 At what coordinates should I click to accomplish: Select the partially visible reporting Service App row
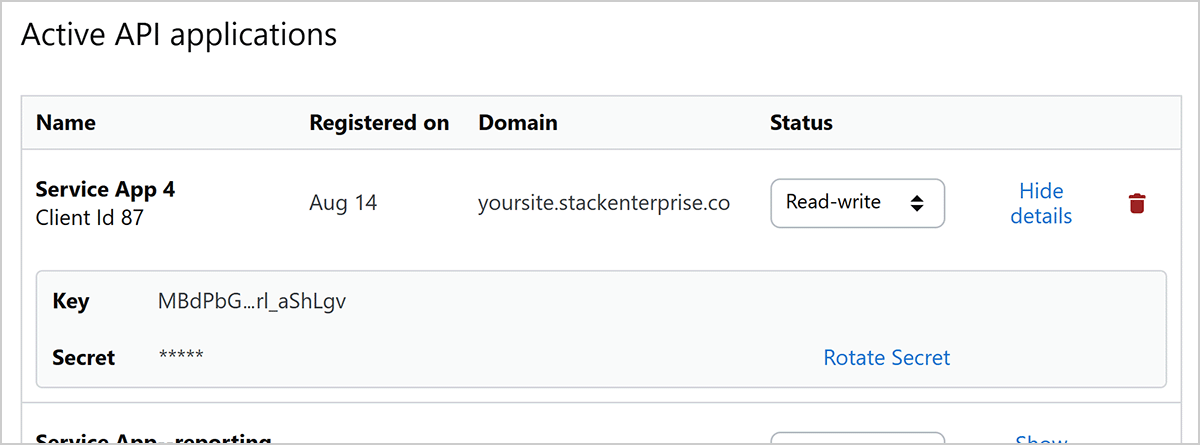(154, 438)
